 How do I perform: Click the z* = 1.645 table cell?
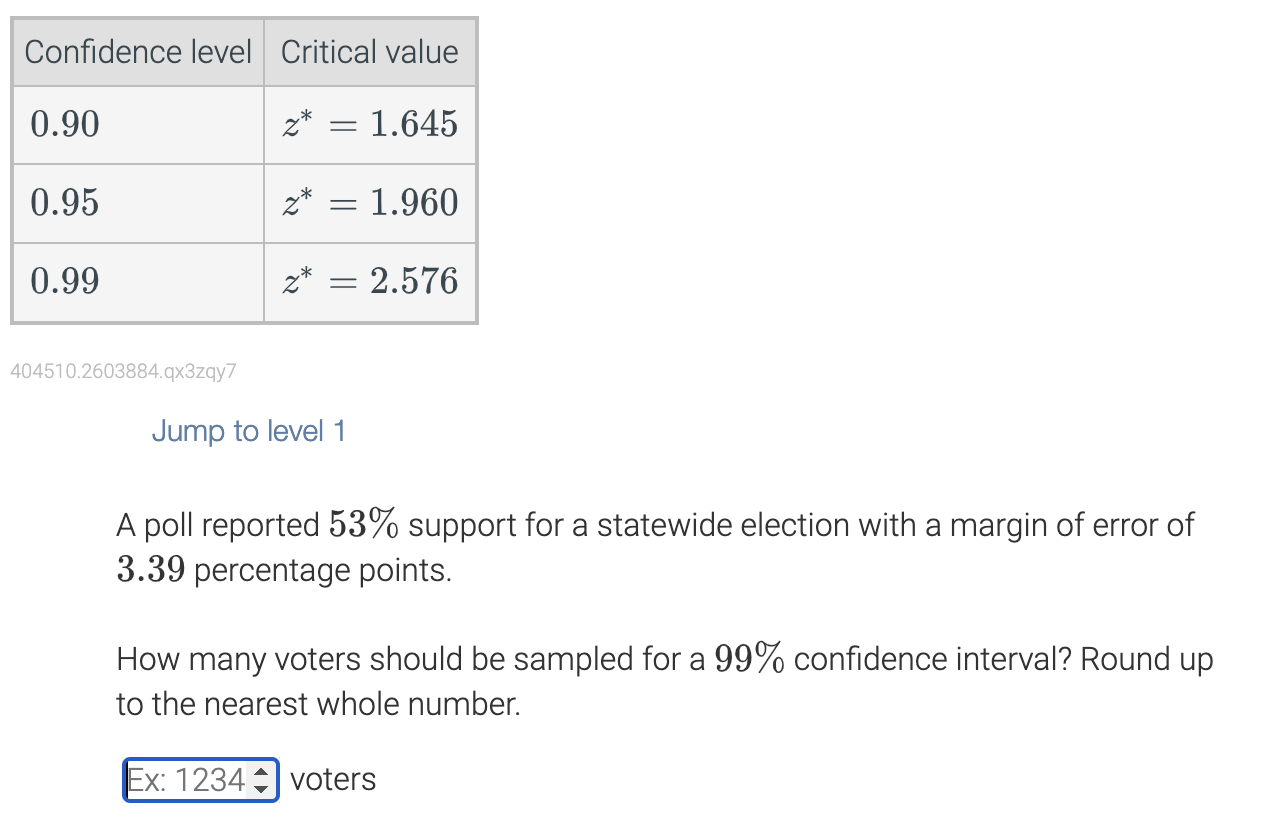click(x=369, y=125)
